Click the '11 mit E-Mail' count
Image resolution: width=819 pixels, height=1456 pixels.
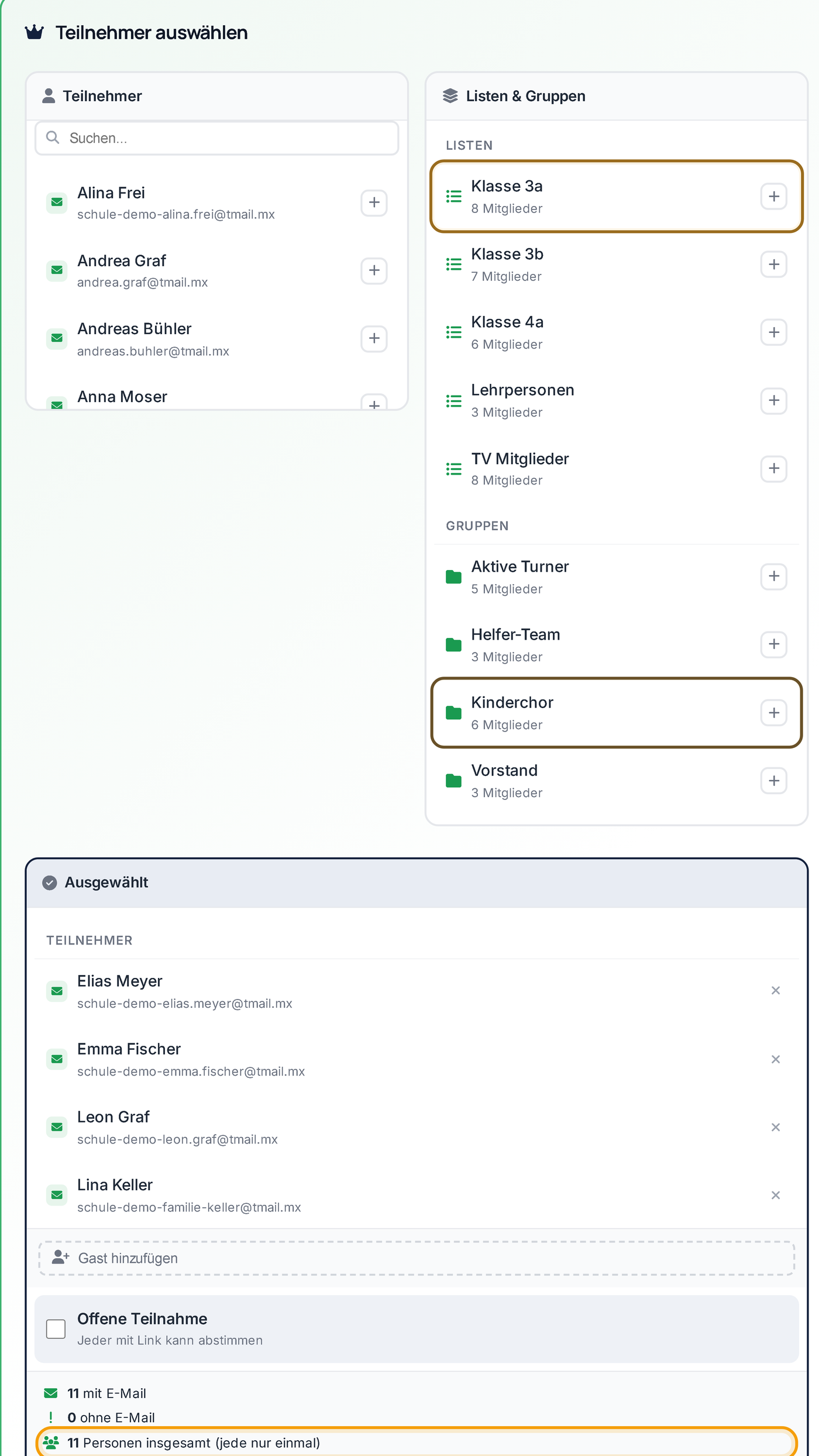[106, 1393]
